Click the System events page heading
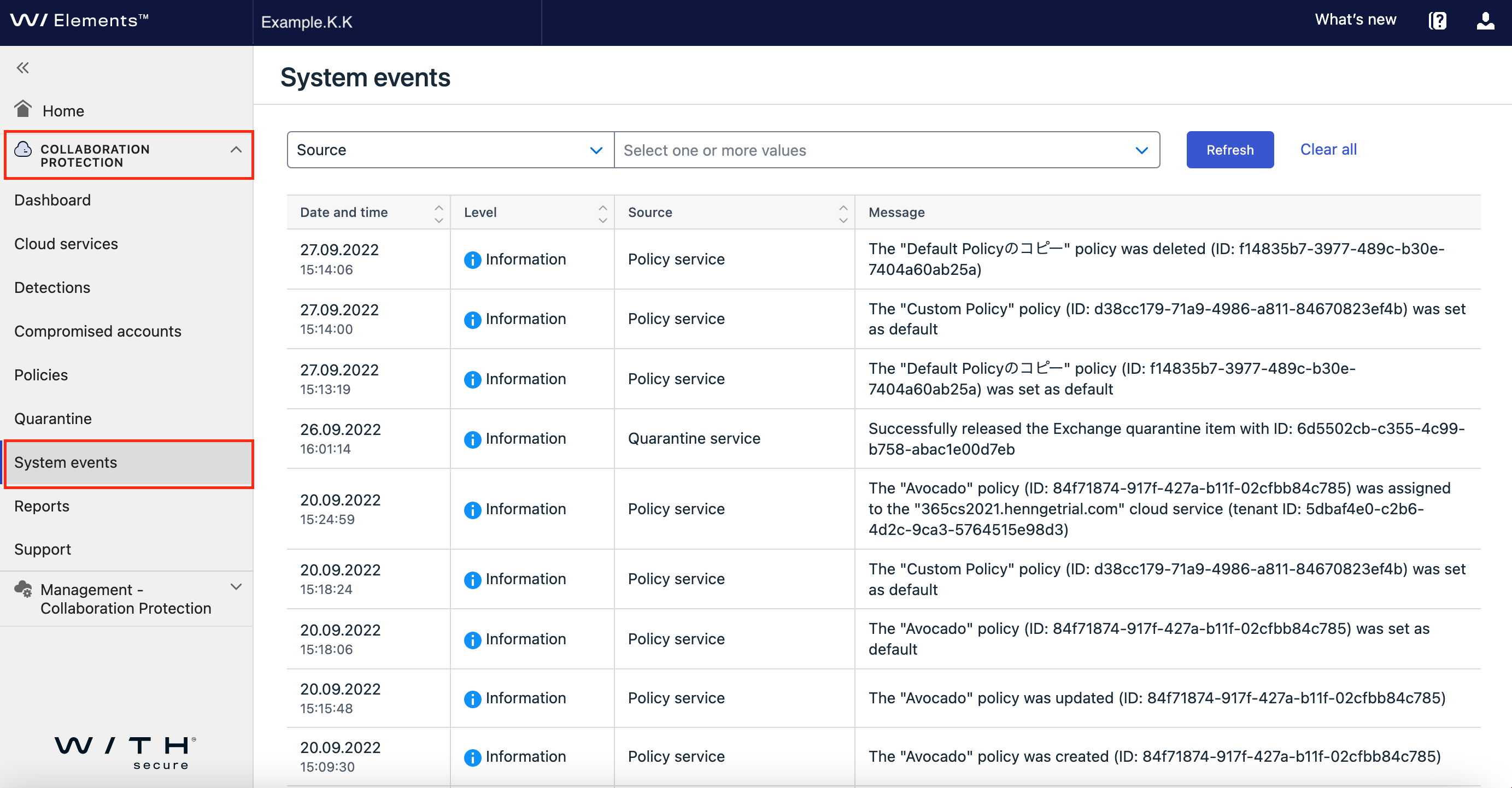Image resolution: width=1512 pixels, height=788 pixels. pos(365,78)
